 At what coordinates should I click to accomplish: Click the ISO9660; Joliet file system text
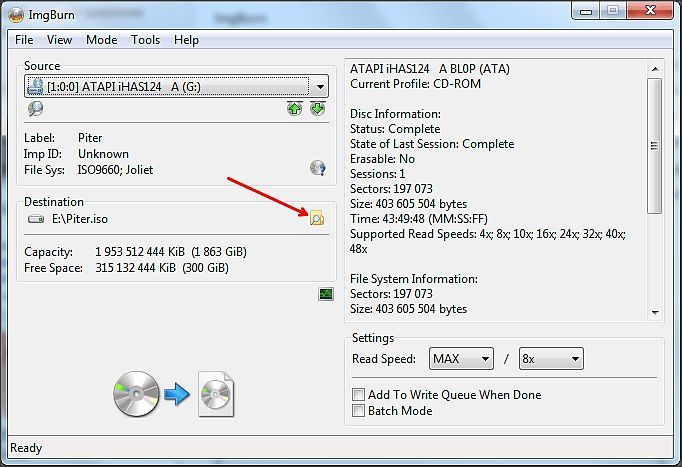115,170
